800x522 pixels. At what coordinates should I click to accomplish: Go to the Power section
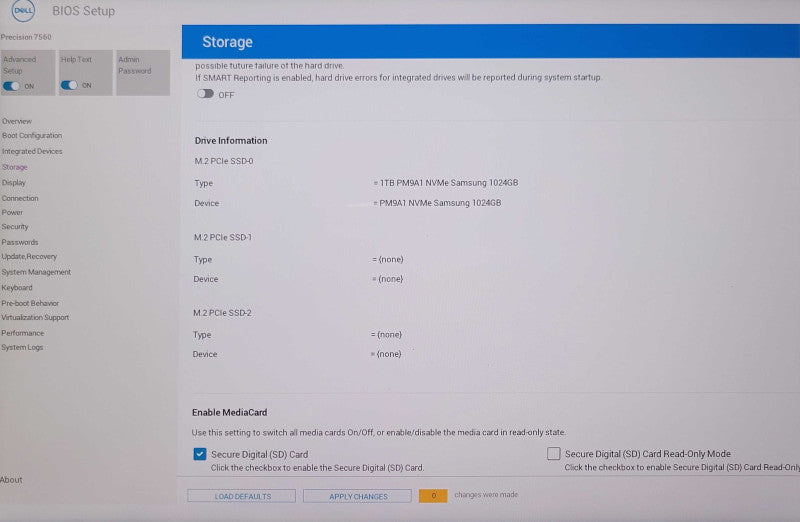12,212
